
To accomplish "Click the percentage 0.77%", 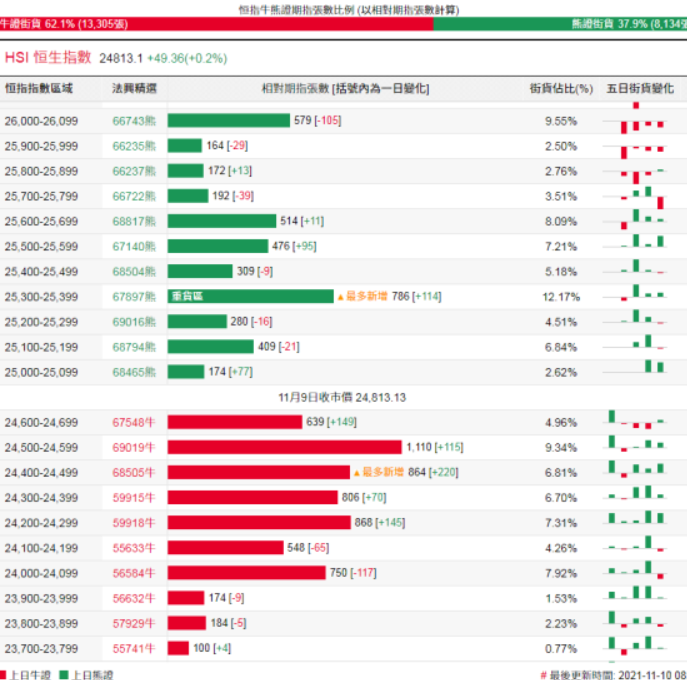I will point(561,649).
